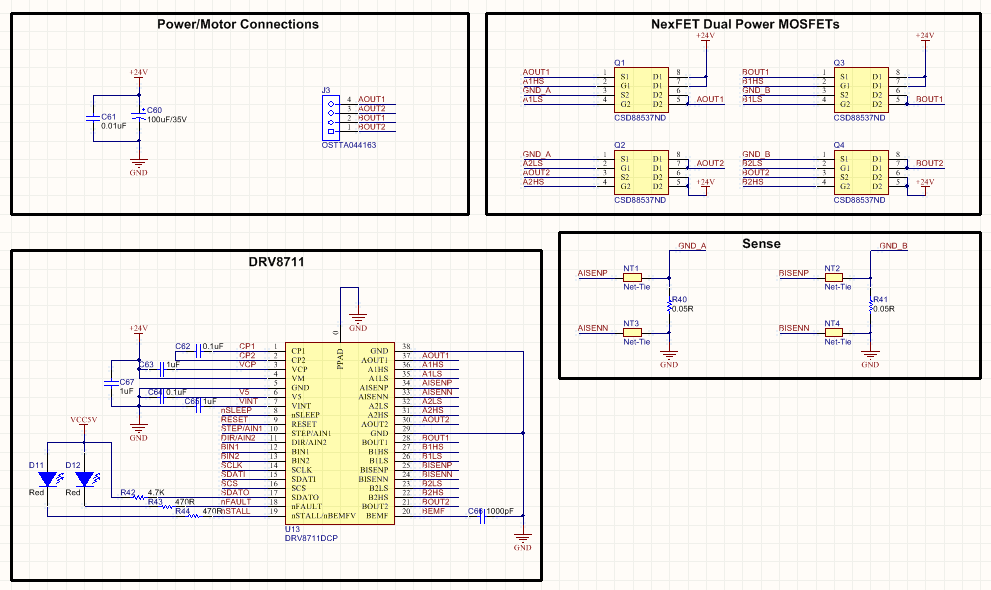991x590 pixels.
Task: Select capacitor C62 symbol
Action: click(199, 351)
